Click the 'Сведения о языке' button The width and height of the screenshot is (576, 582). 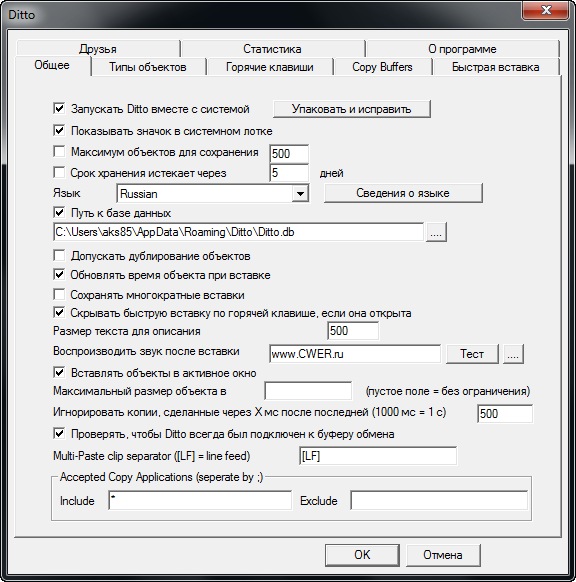[x=403, y=193]
